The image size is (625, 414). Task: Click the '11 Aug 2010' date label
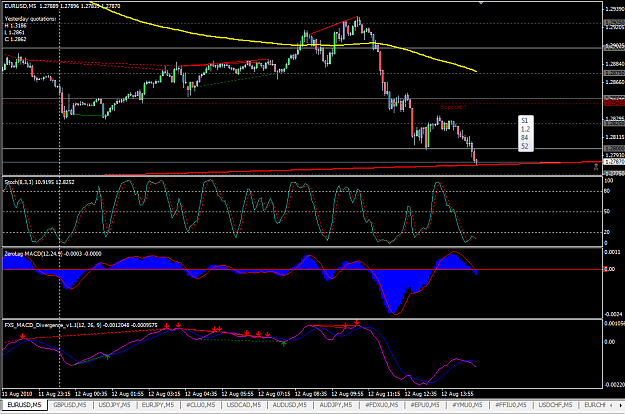coord(17,394)
